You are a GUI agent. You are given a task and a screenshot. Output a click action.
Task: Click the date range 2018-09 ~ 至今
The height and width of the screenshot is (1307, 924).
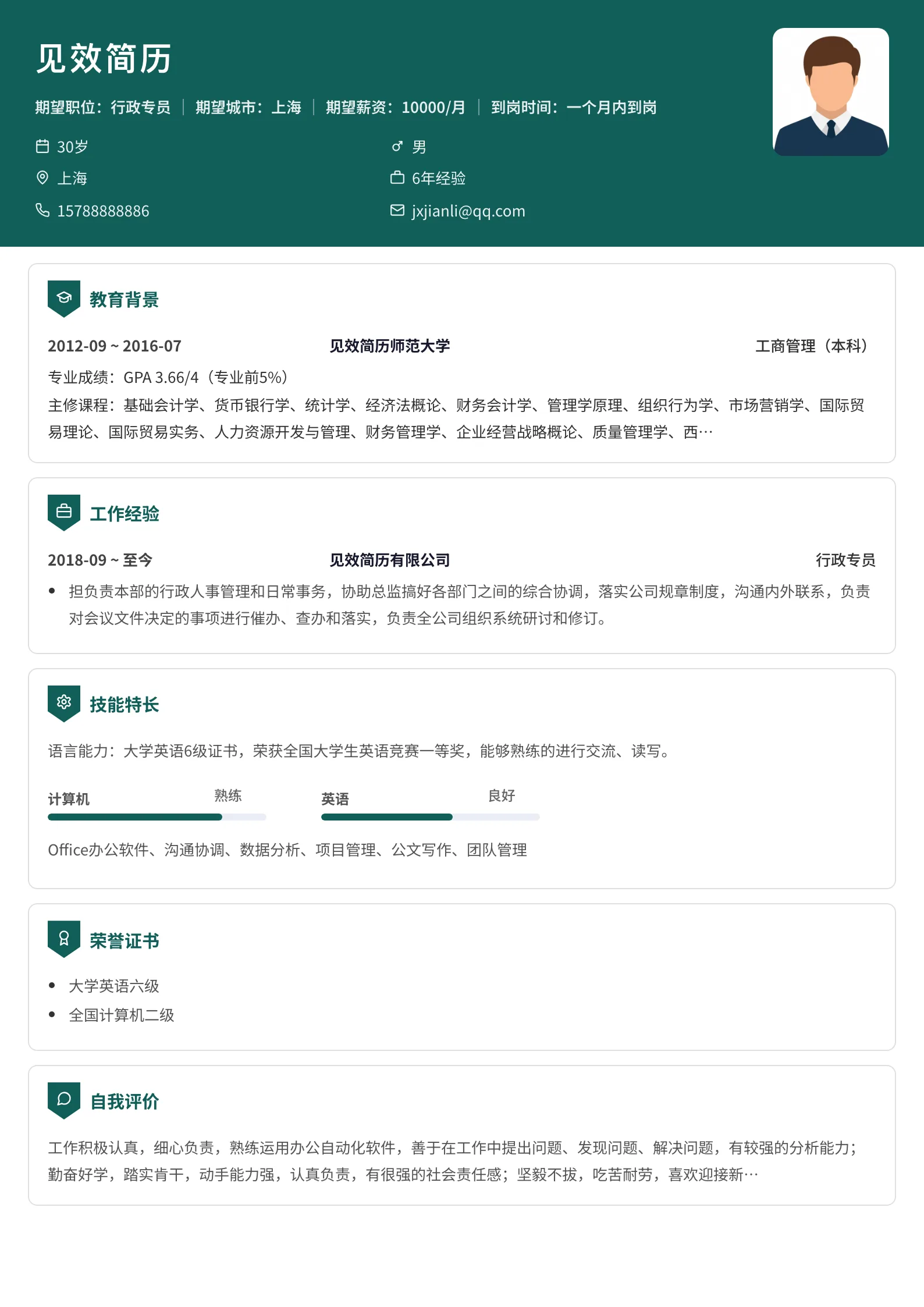coord(100,560)
